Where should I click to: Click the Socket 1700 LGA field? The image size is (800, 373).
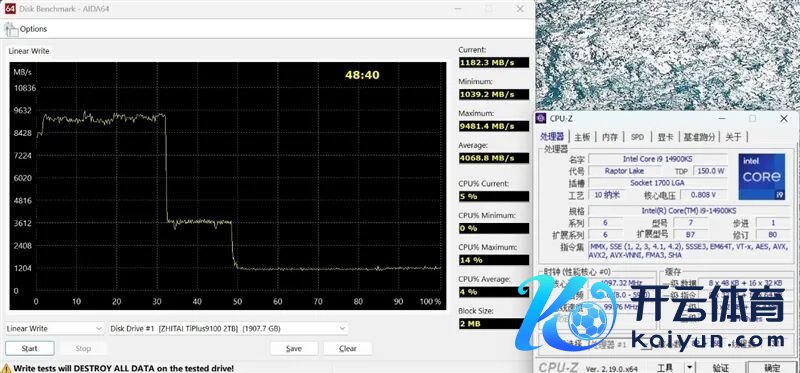click(658, 183)
